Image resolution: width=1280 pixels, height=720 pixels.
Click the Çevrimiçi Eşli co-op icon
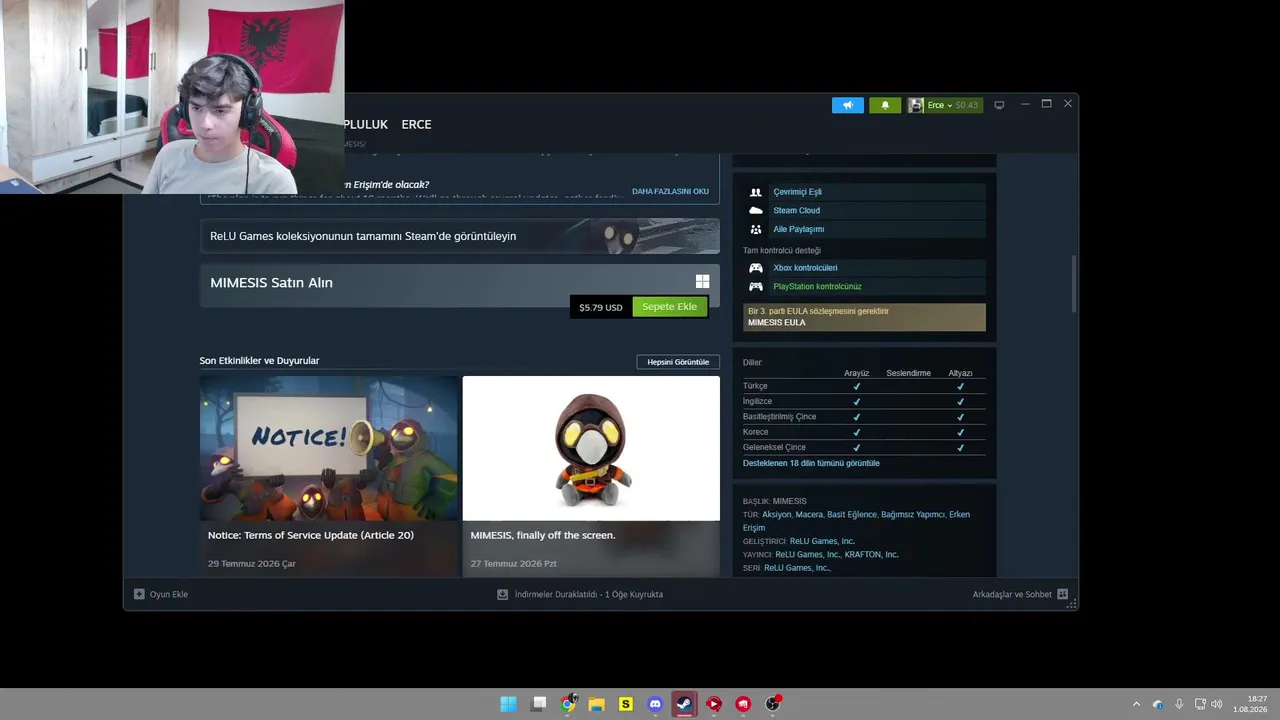click(x=756, y=192)
